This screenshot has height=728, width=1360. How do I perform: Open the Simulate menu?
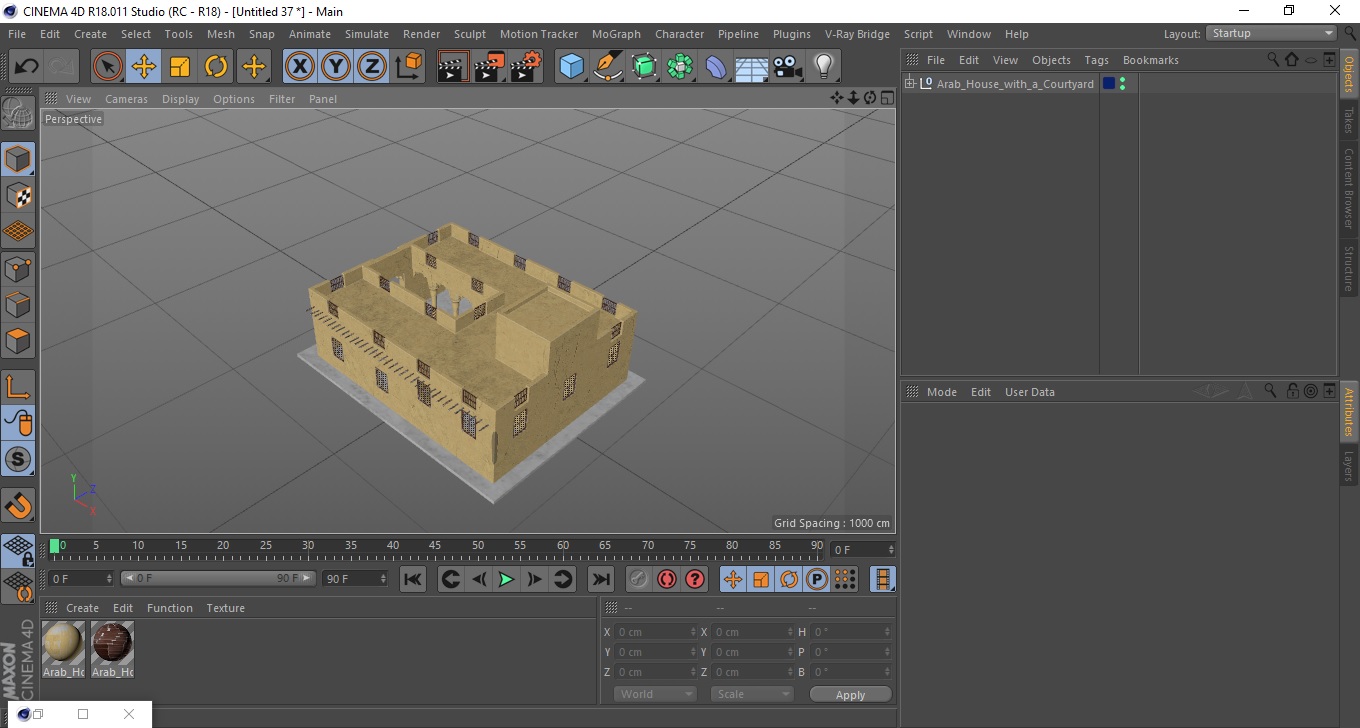point(367,34)
